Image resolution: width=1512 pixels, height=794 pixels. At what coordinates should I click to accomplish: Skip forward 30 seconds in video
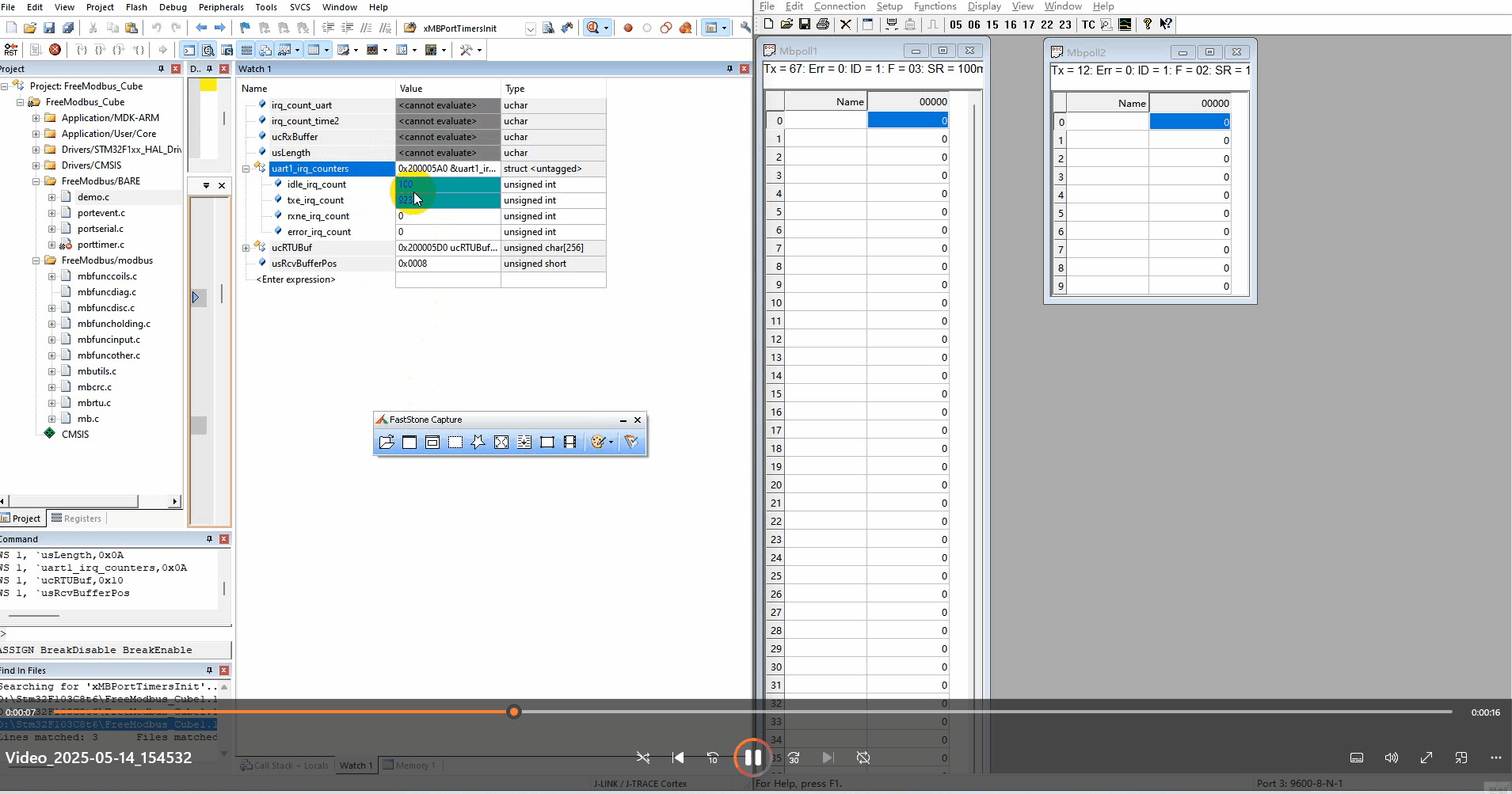[x=794, y=758]
